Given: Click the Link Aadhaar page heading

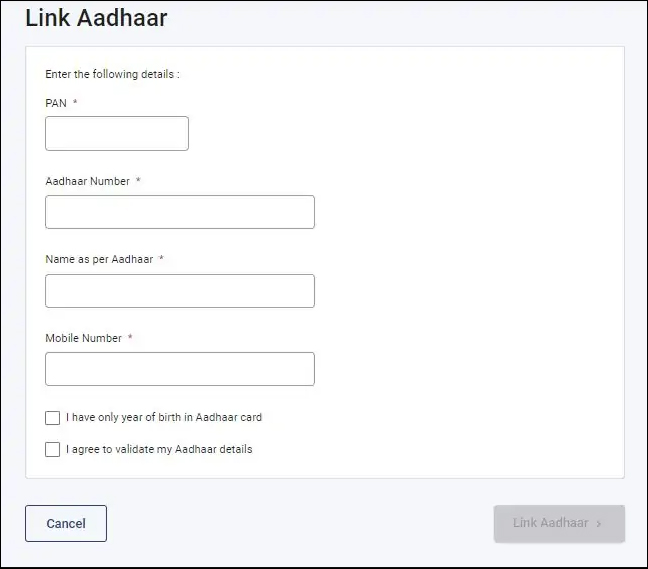Looking at the screenshot, I should point(96,18).
